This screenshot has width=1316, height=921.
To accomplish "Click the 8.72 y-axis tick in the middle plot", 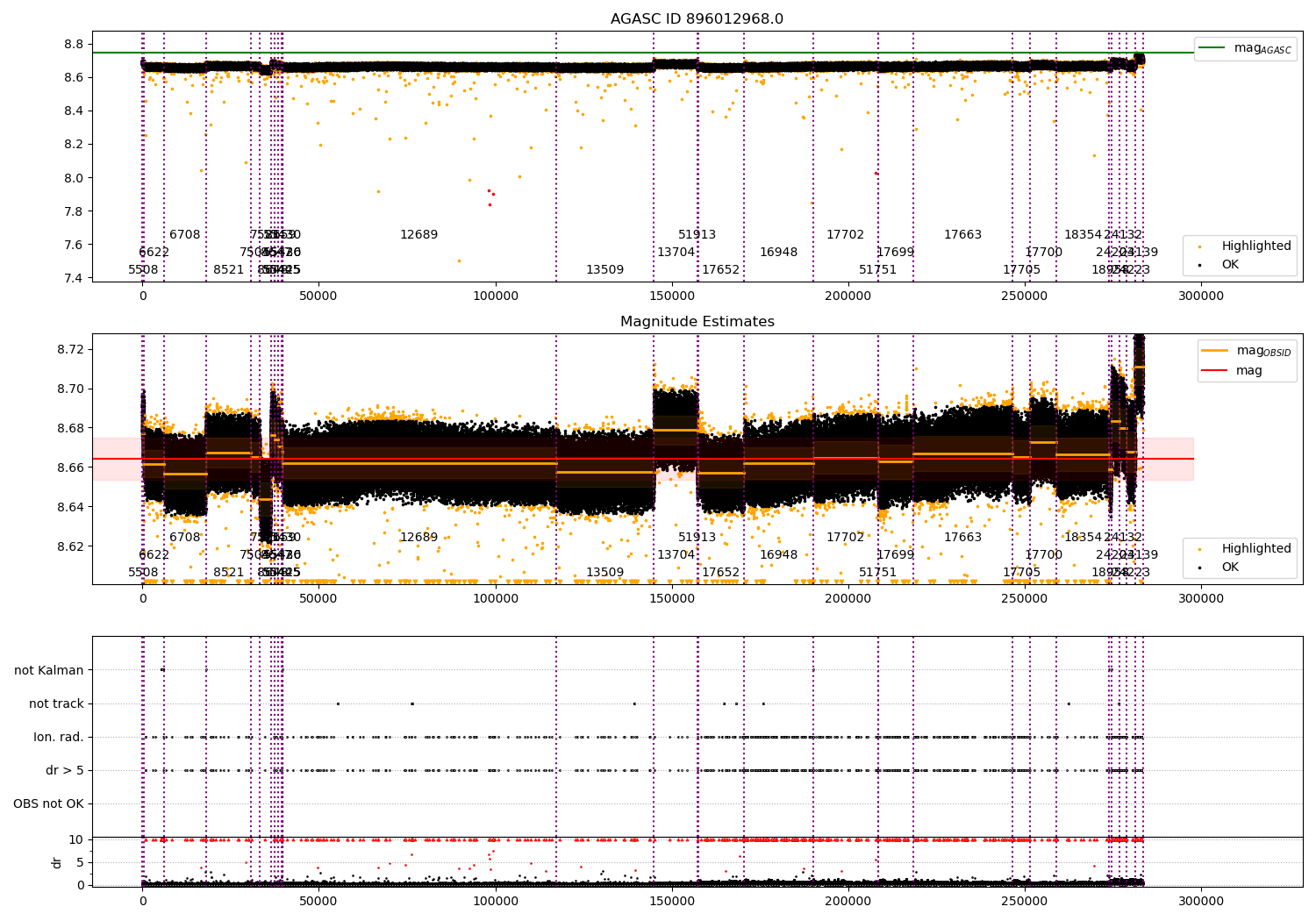I will point(70,349).
